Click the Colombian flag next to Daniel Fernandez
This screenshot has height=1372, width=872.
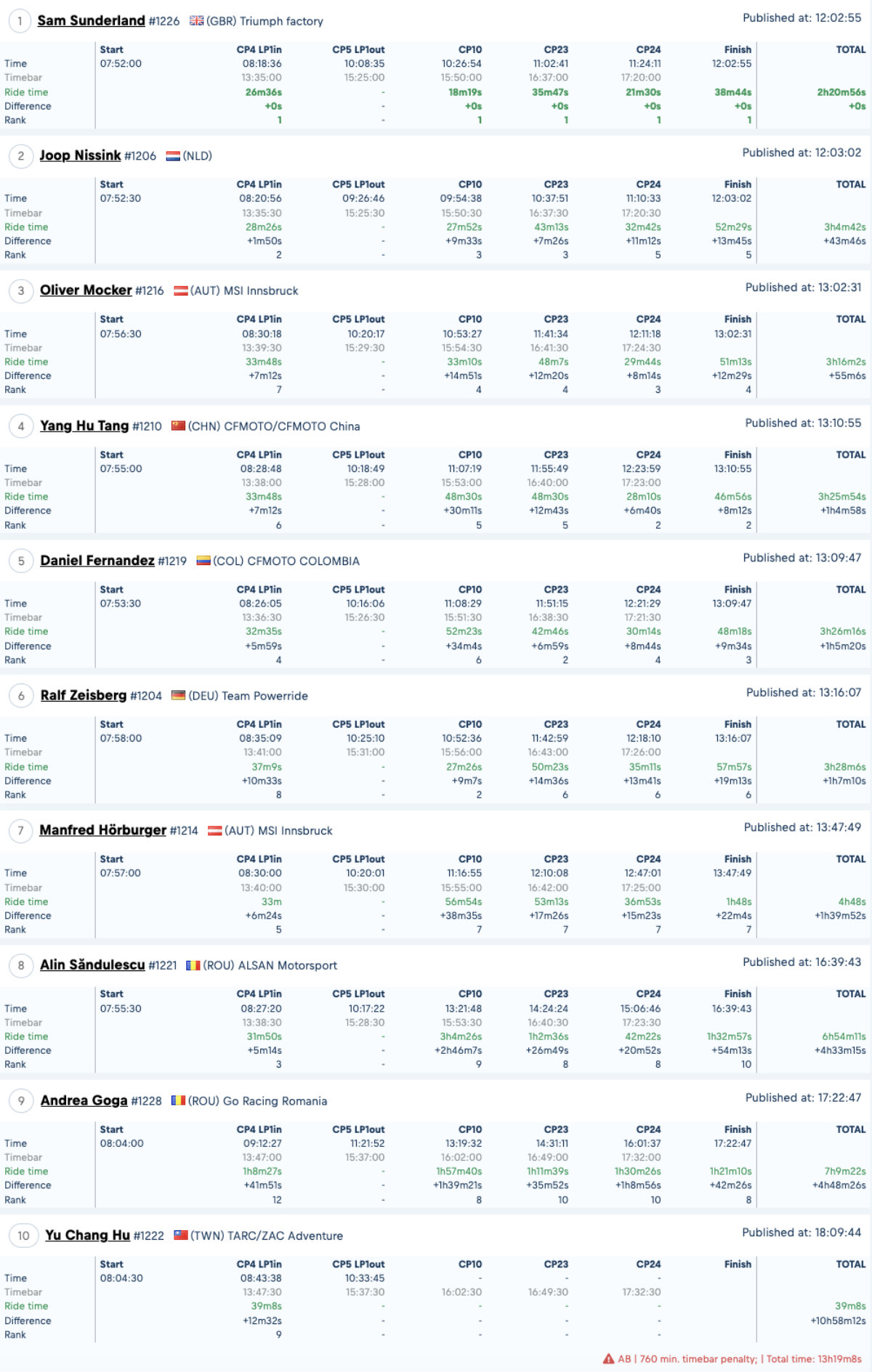coord(203,561)
